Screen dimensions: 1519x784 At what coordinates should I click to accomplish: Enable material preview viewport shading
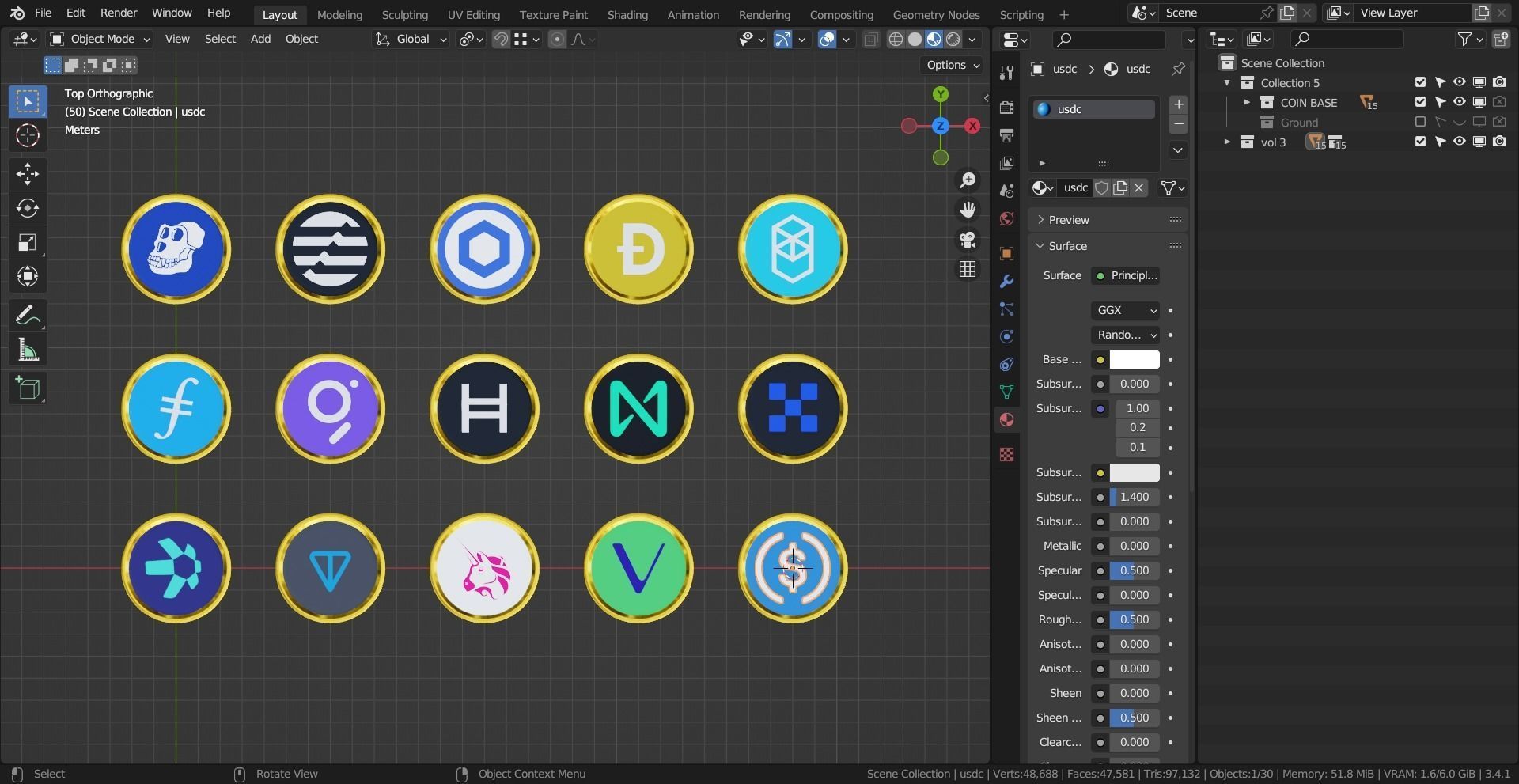934,39
